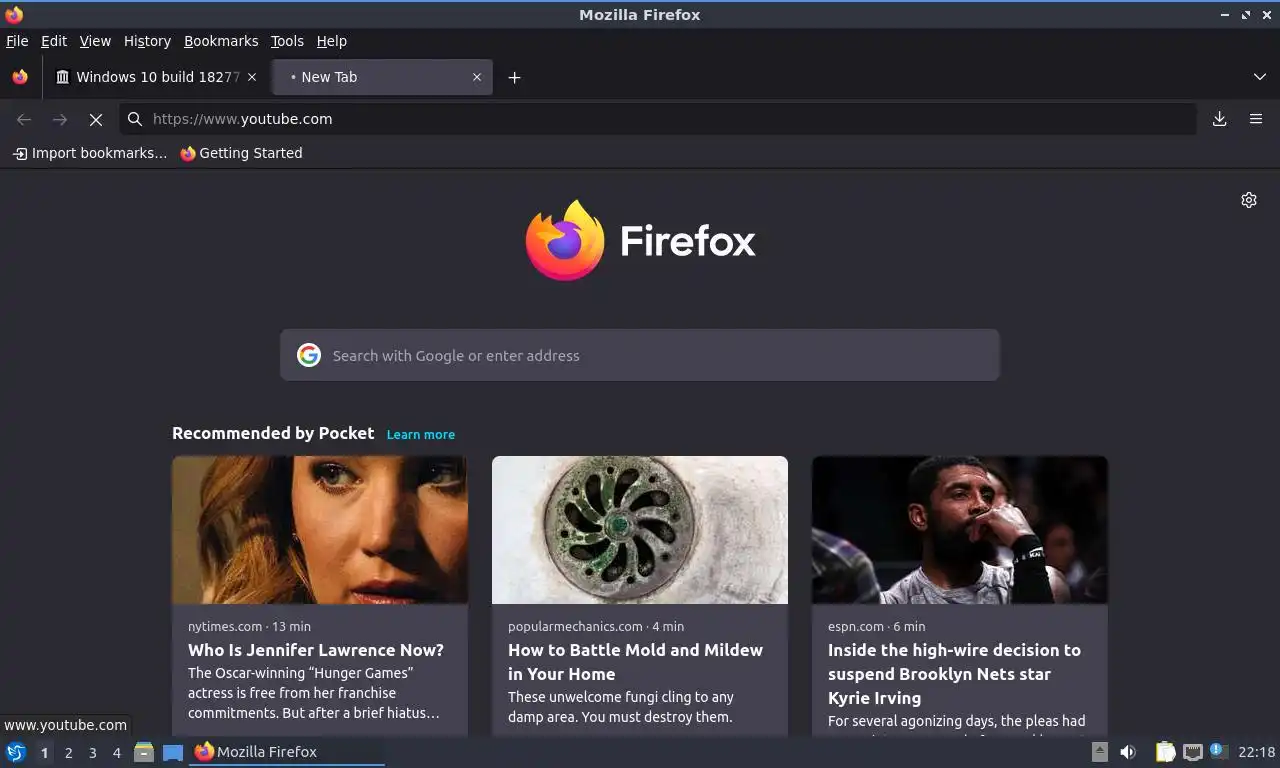Open the file manager taskbar icon
The width and height of the screenshot is (1280, 768).
144,752
